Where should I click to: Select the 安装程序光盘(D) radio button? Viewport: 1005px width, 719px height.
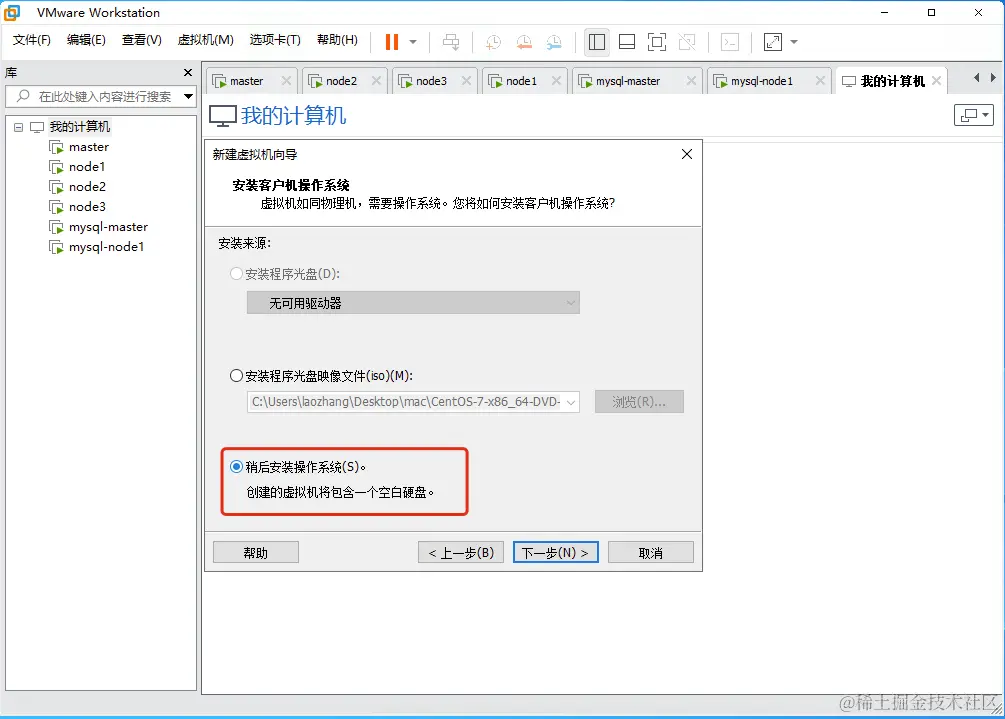point(237,274)
